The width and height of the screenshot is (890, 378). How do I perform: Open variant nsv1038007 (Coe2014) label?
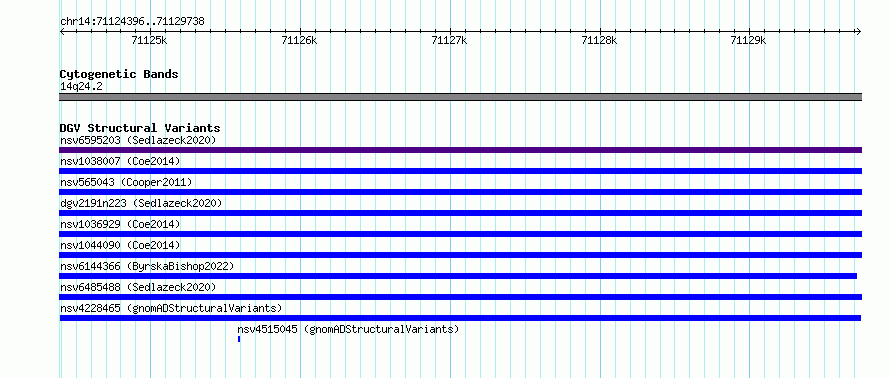pyautogui.click(x=120, y=161)
